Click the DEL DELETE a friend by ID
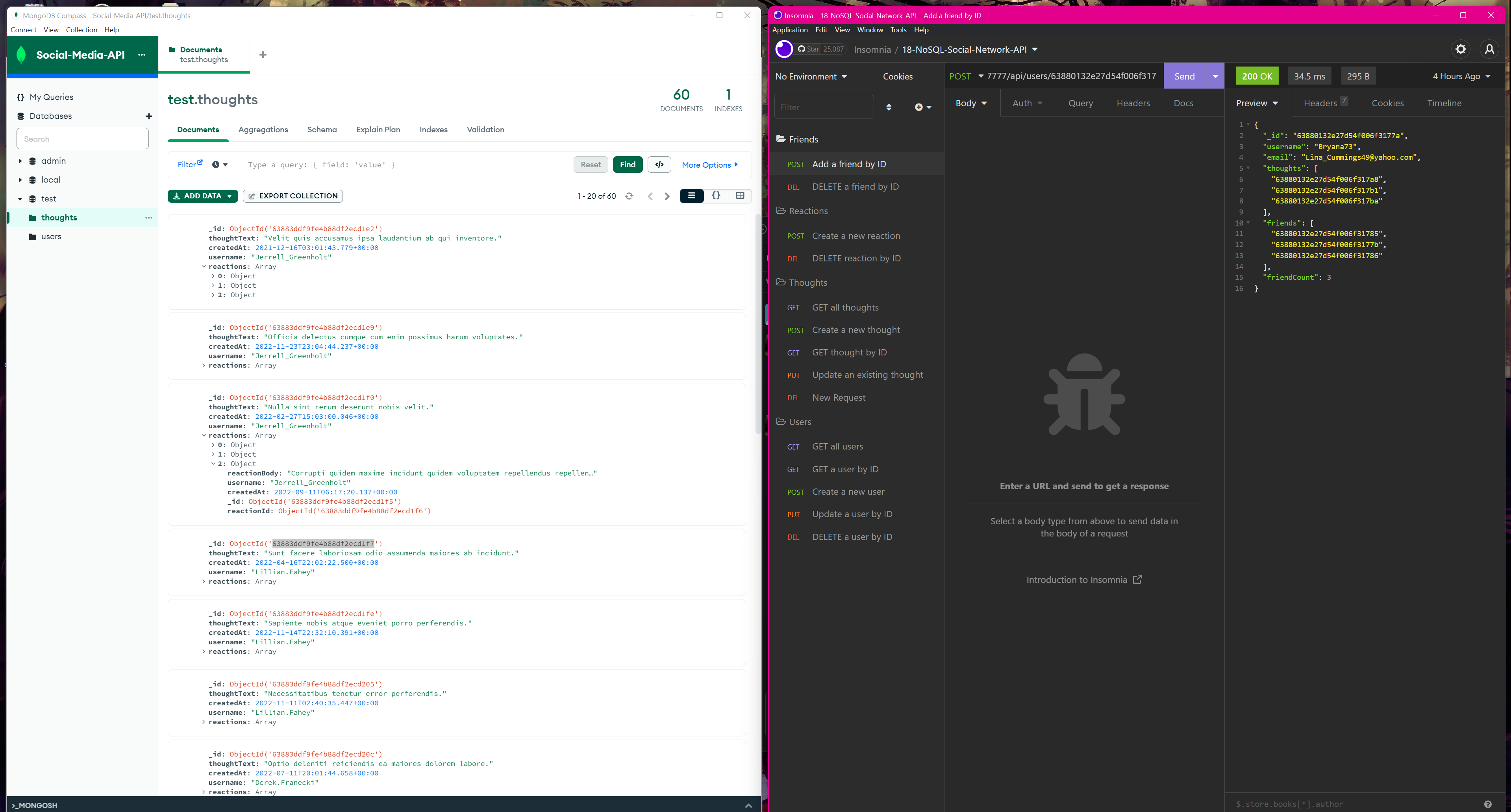Image resolution: width=1511 pixels, height=812 pixels. pos(855,187)
